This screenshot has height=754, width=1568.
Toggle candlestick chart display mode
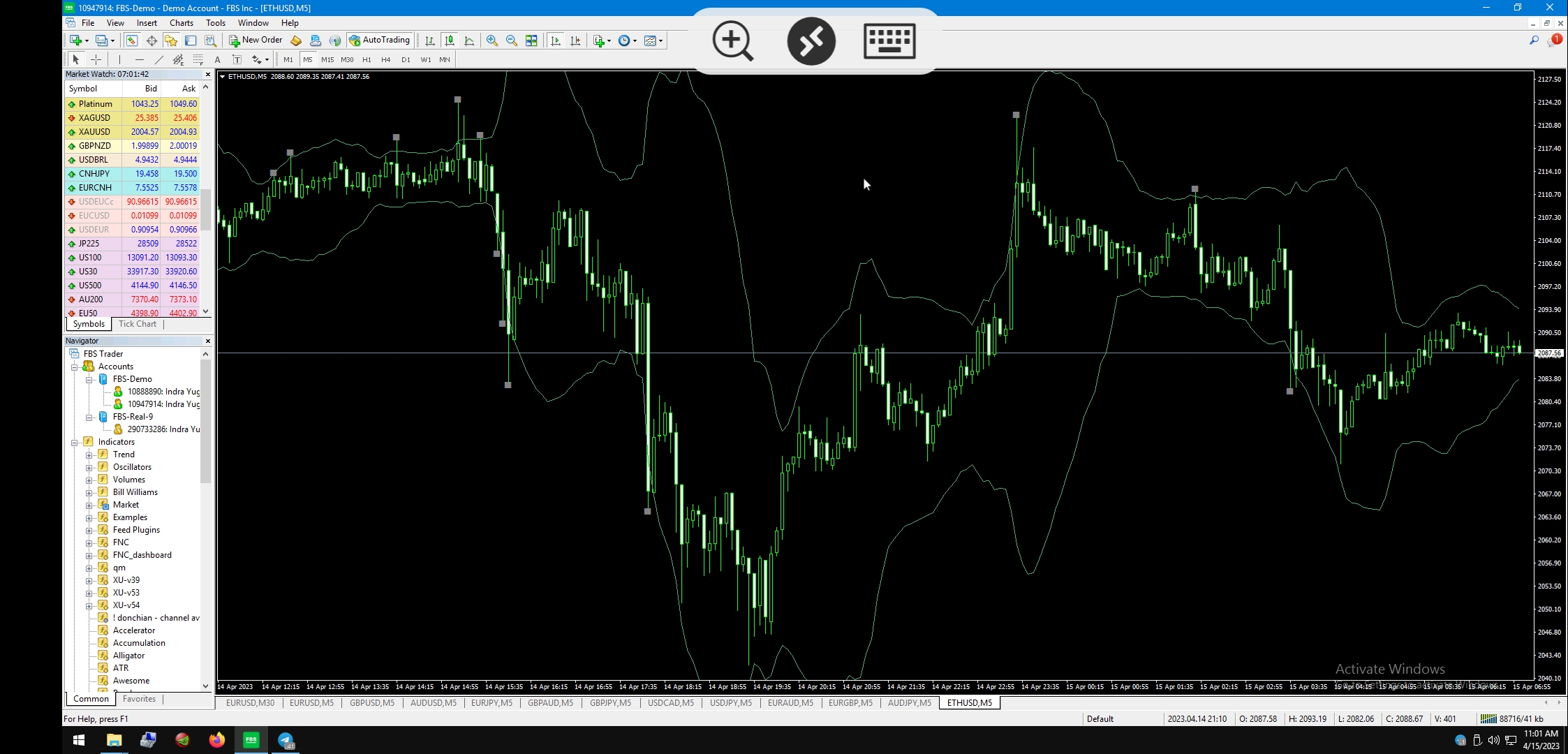(x=450, y=40)
